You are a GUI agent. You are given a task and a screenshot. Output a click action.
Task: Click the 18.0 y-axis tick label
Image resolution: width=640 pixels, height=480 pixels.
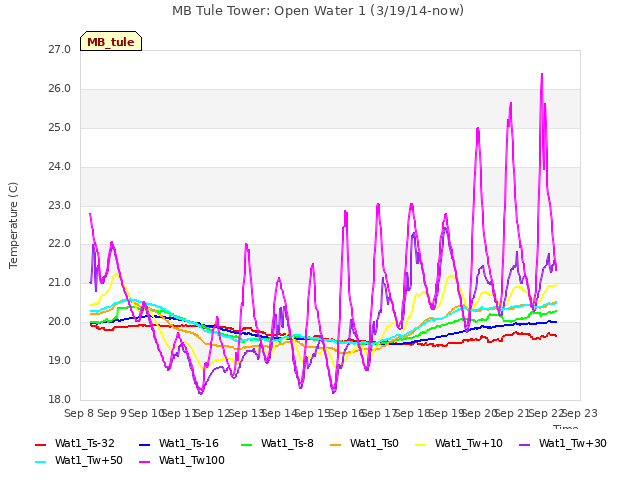click(x=59, y=399)
